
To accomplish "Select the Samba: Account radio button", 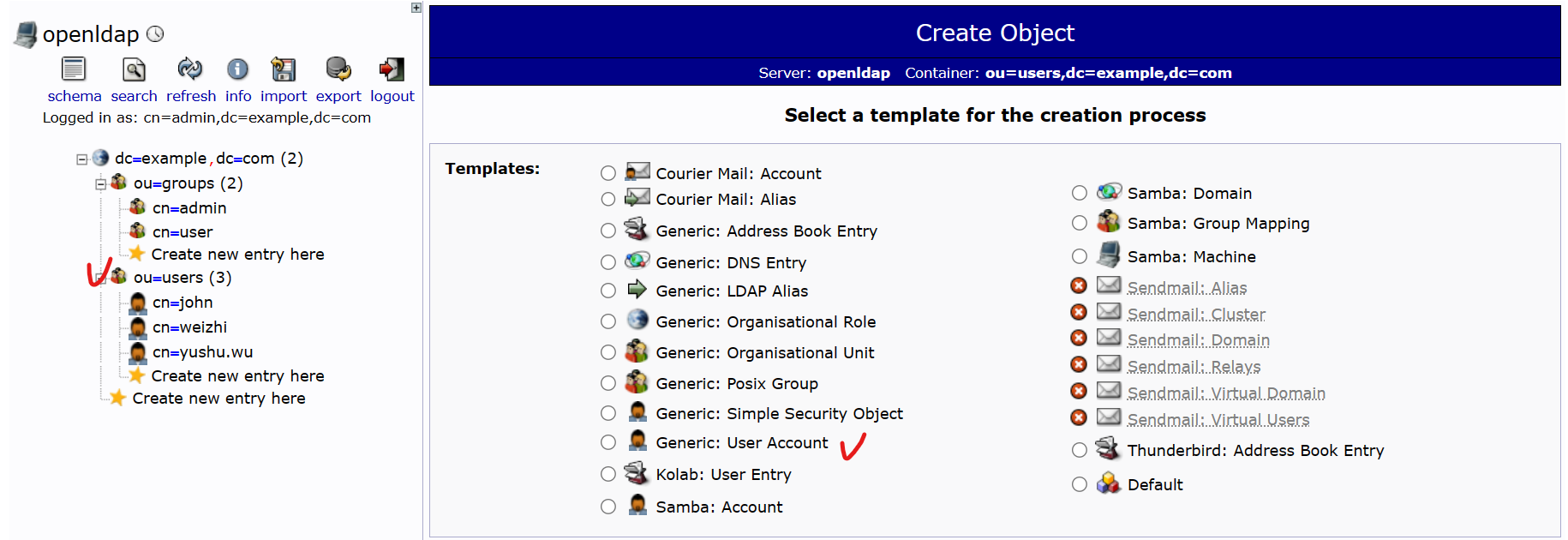I will (608, 507).
